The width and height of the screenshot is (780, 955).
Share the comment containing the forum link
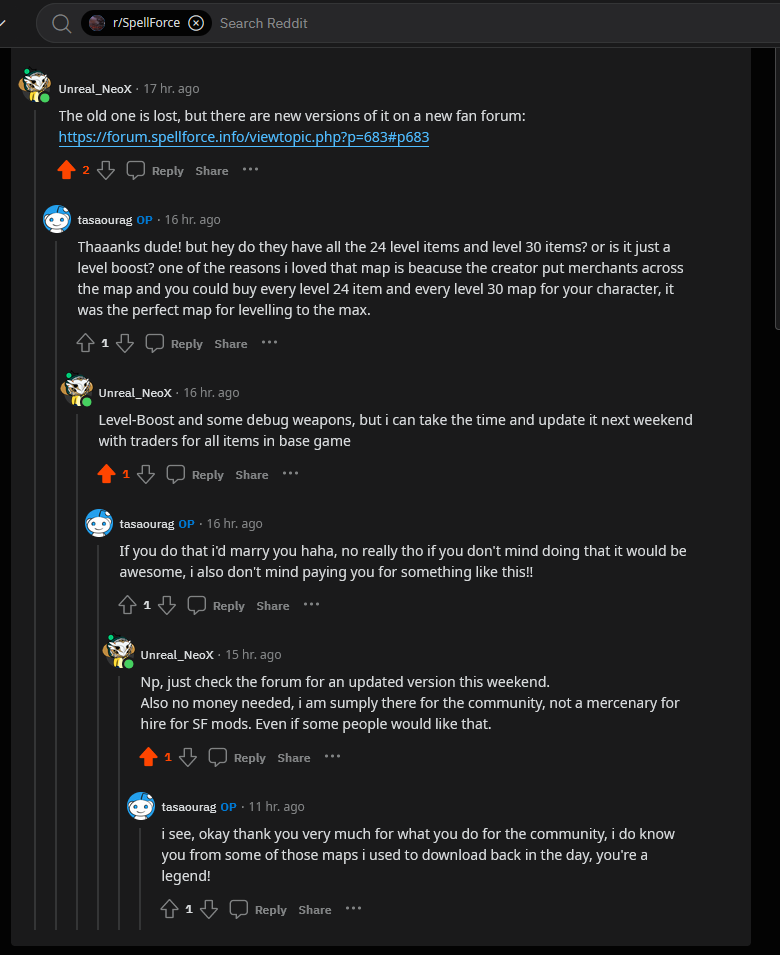pos(212,171)
